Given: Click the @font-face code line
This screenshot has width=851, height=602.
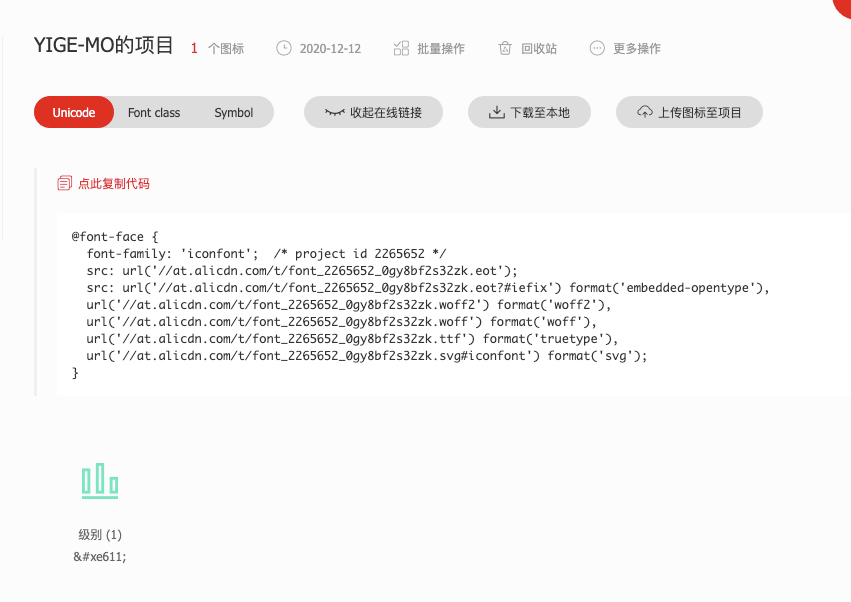Looking at the screenshot, I should coord(115,237).
